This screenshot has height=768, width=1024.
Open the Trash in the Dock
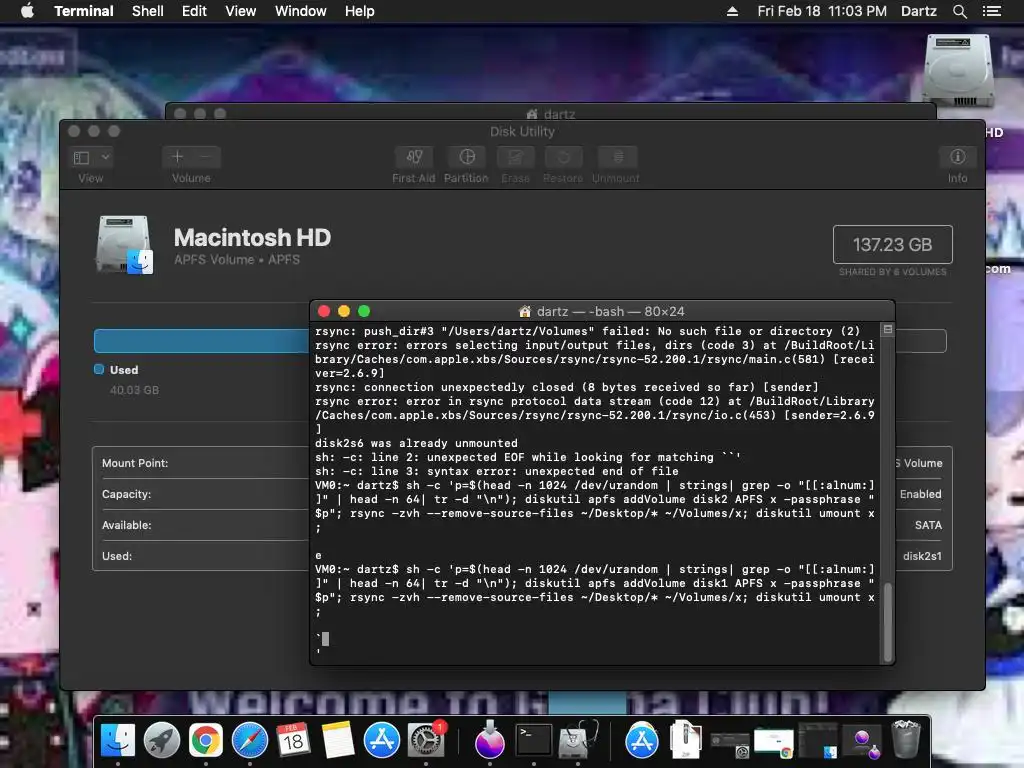(906, 739)
